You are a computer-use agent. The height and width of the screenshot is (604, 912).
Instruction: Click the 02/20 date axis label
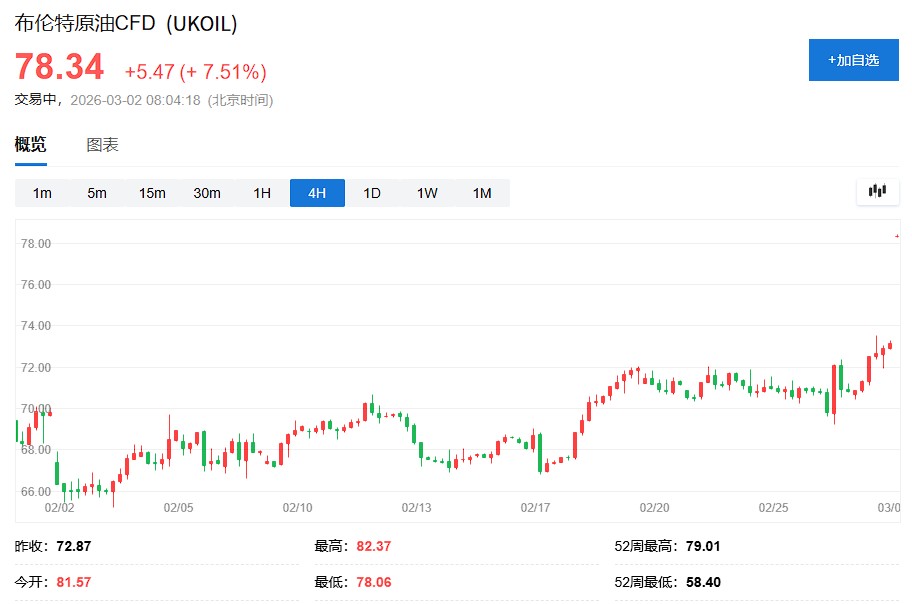(654, 508)
